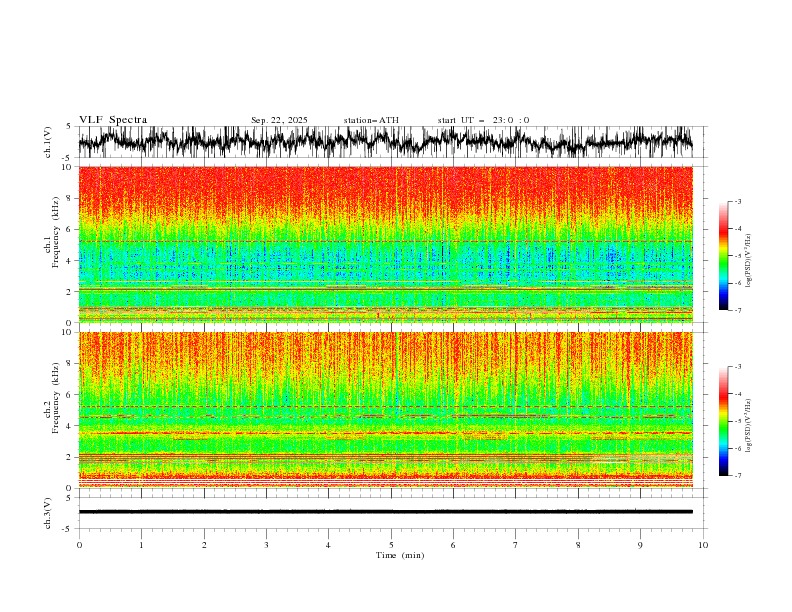Click time axis tick label "10"
Viewport: 792px width, 612px height.
[x=703, y=545]
